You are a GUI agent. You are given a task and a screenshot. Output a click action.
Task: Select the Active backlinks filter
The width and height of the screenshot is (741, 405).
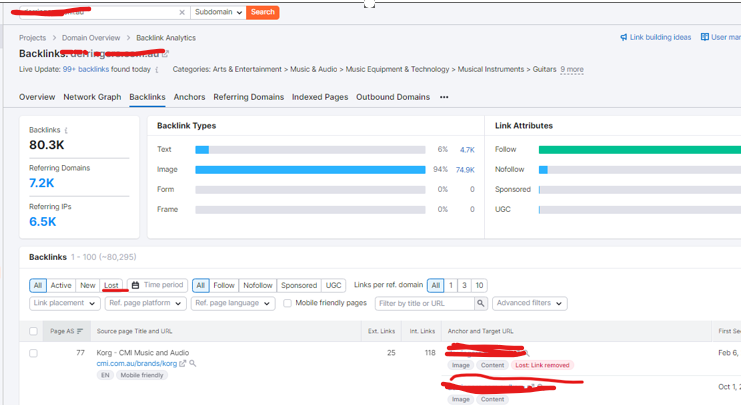(x=61, y=285)
